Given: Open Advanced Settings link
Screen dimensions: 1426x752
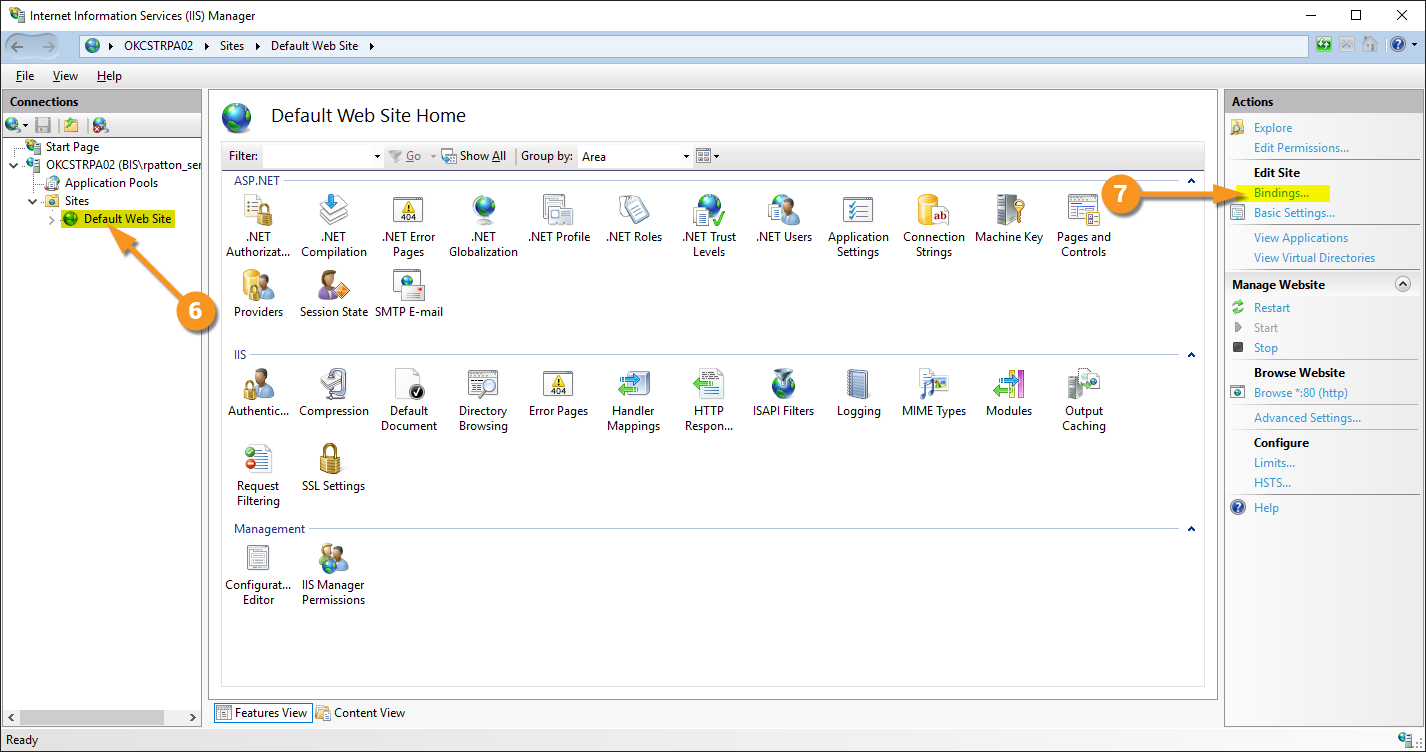Looking at the screenshot, I should (1307, 418).
